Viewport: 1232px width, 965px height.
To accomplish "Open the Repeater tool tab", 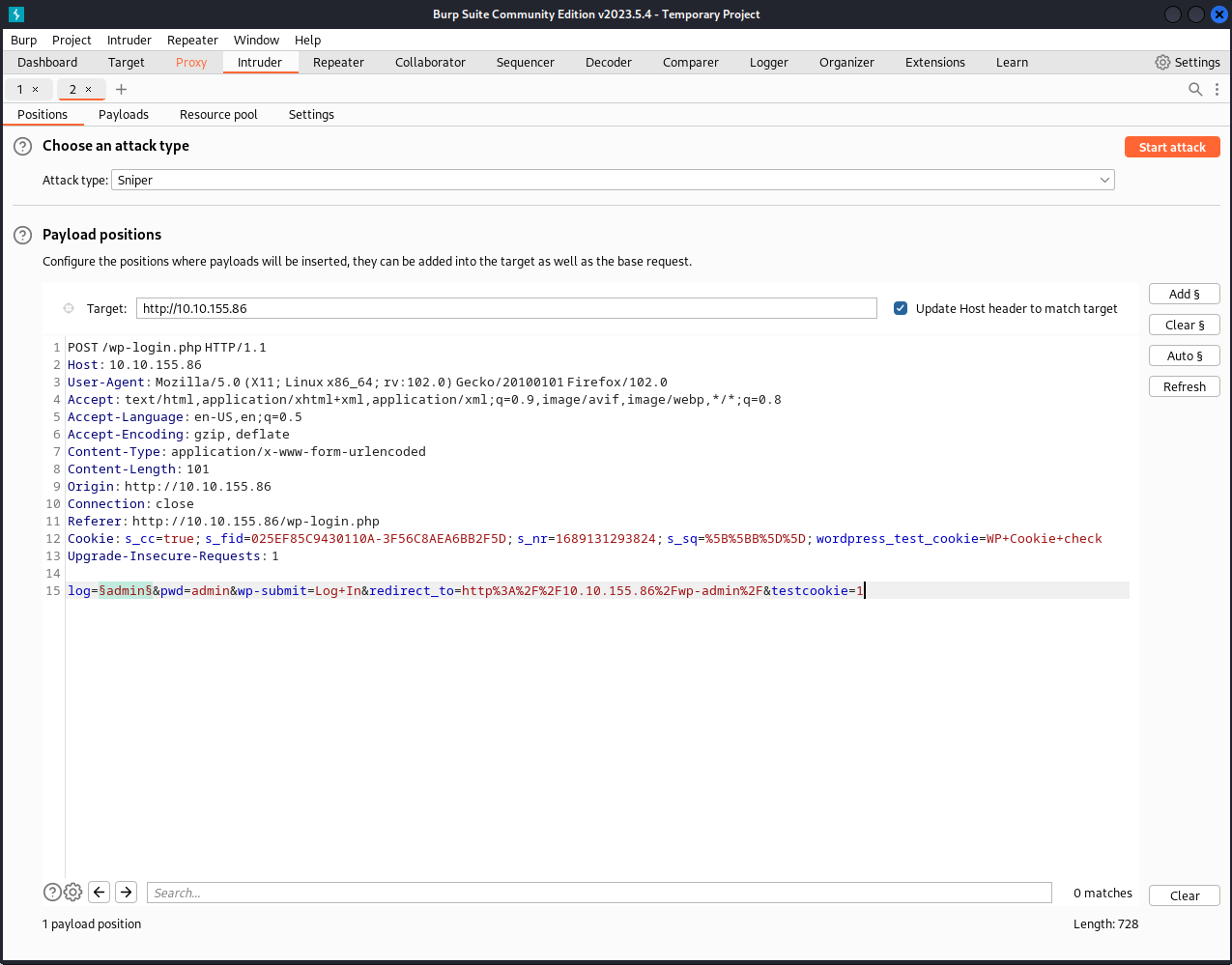I will pos(338,62).
